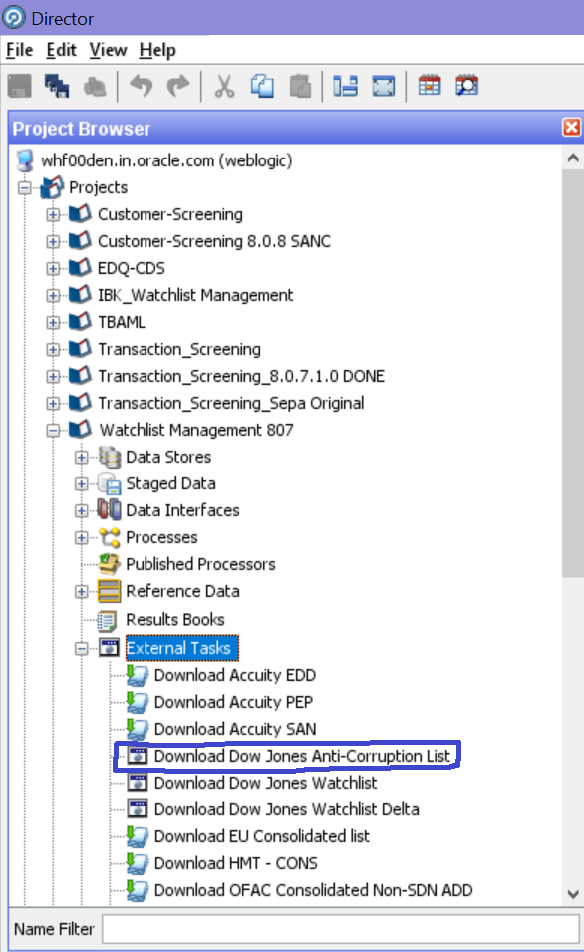Click the Data Interfaces icon
The height and width of the screenshot is (952, 584).
click(x=110, y=510)
